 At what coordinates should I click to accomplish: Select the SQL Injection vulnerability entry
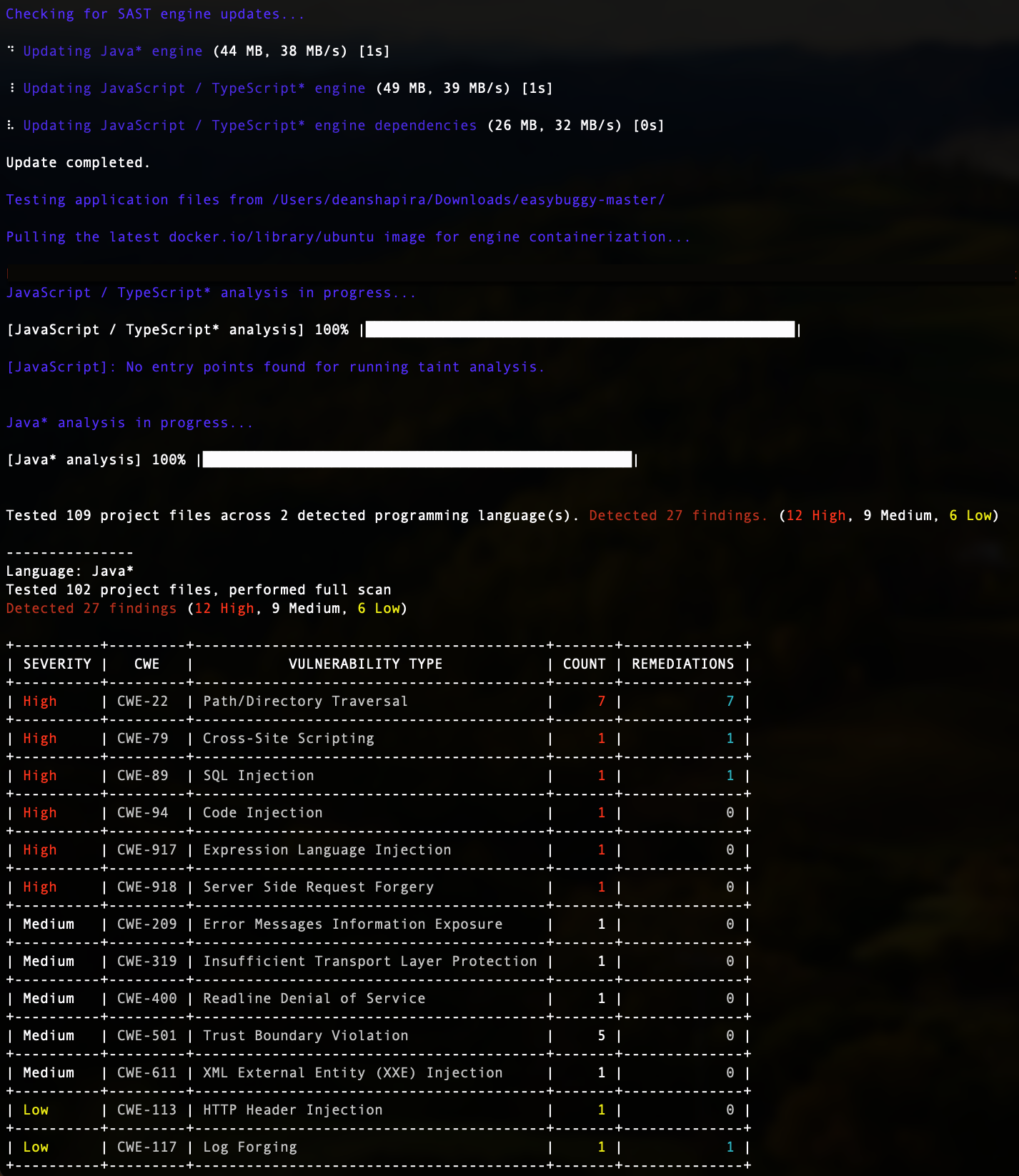(x=258, y=776)
